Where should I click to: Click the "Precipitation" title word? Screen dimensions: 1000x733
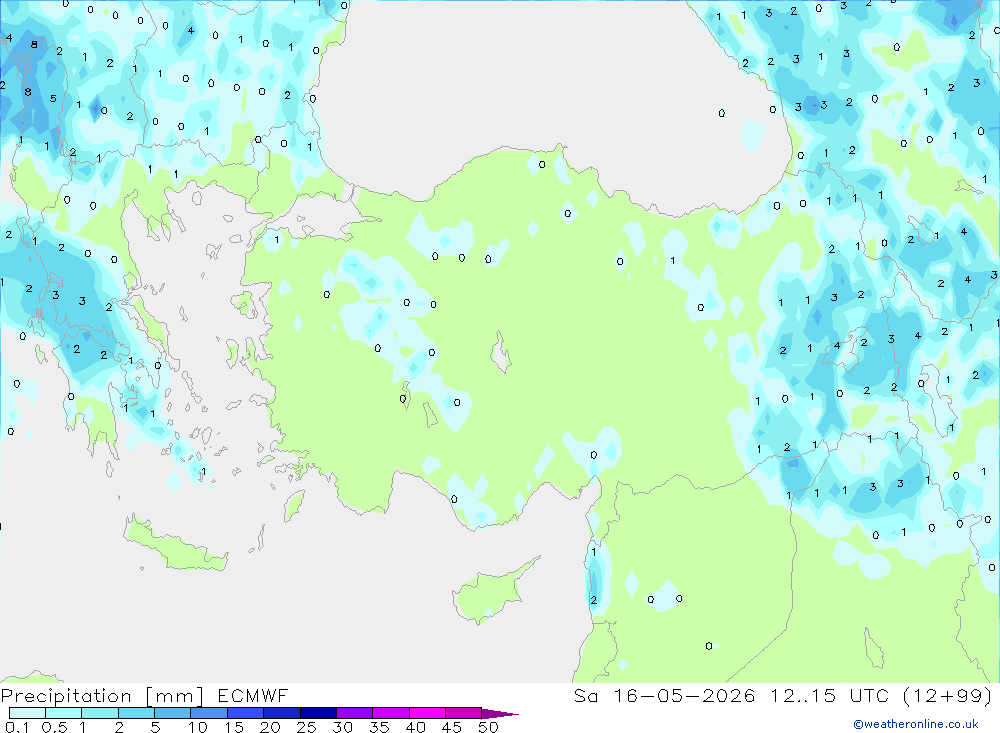click(x=66, y=696)
